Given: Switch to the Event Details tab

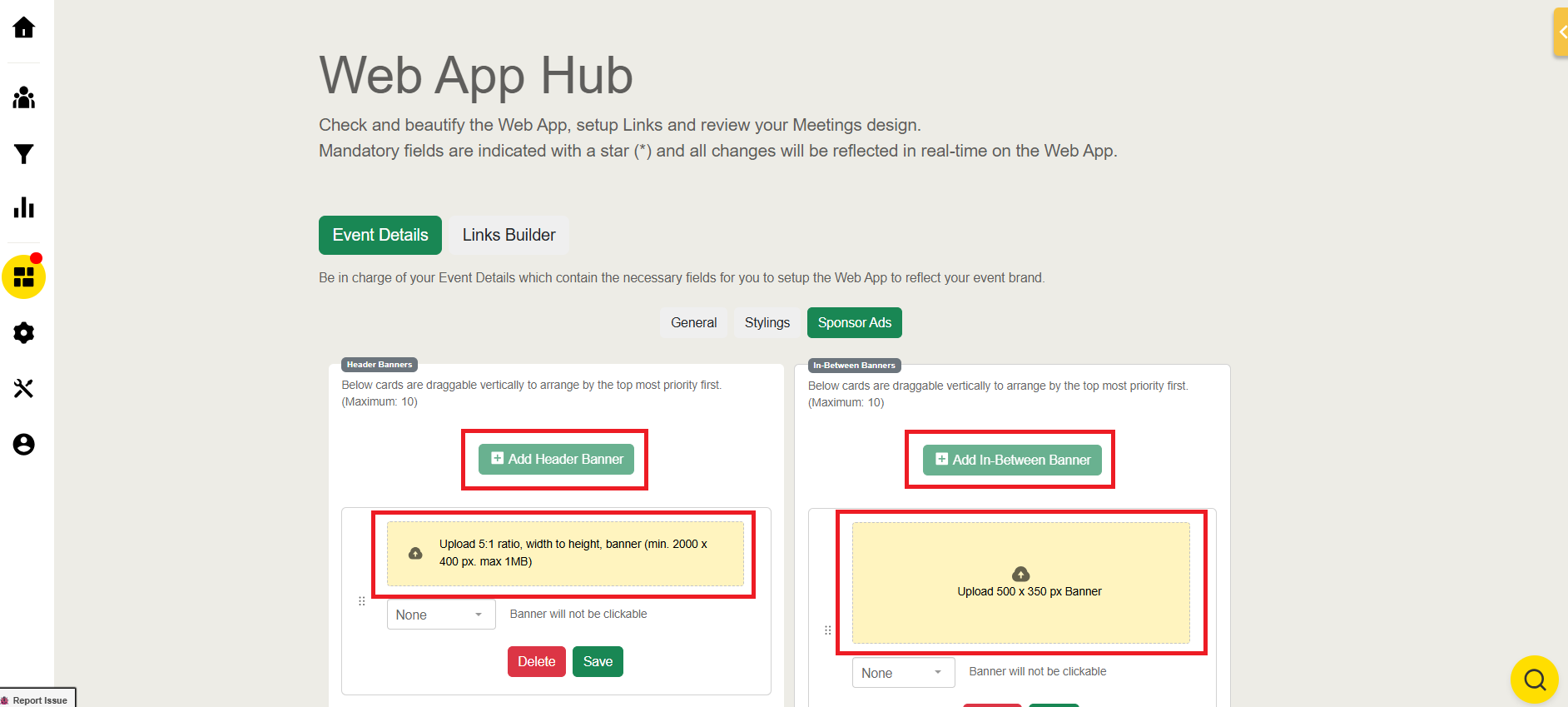Looking at the screenshot, I should (380, 235).
